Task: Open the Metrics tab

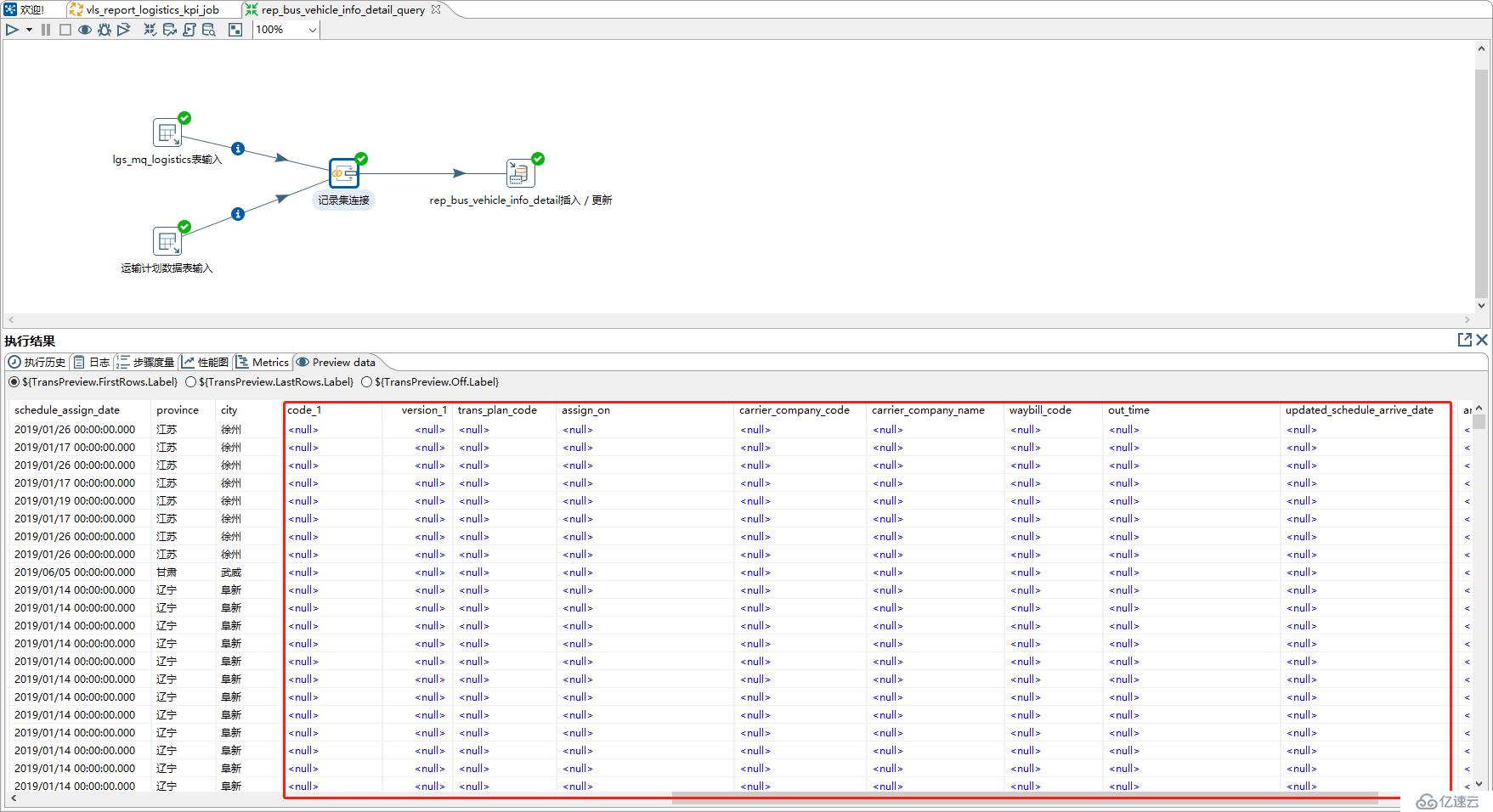Action: click(x=262, y=362)
